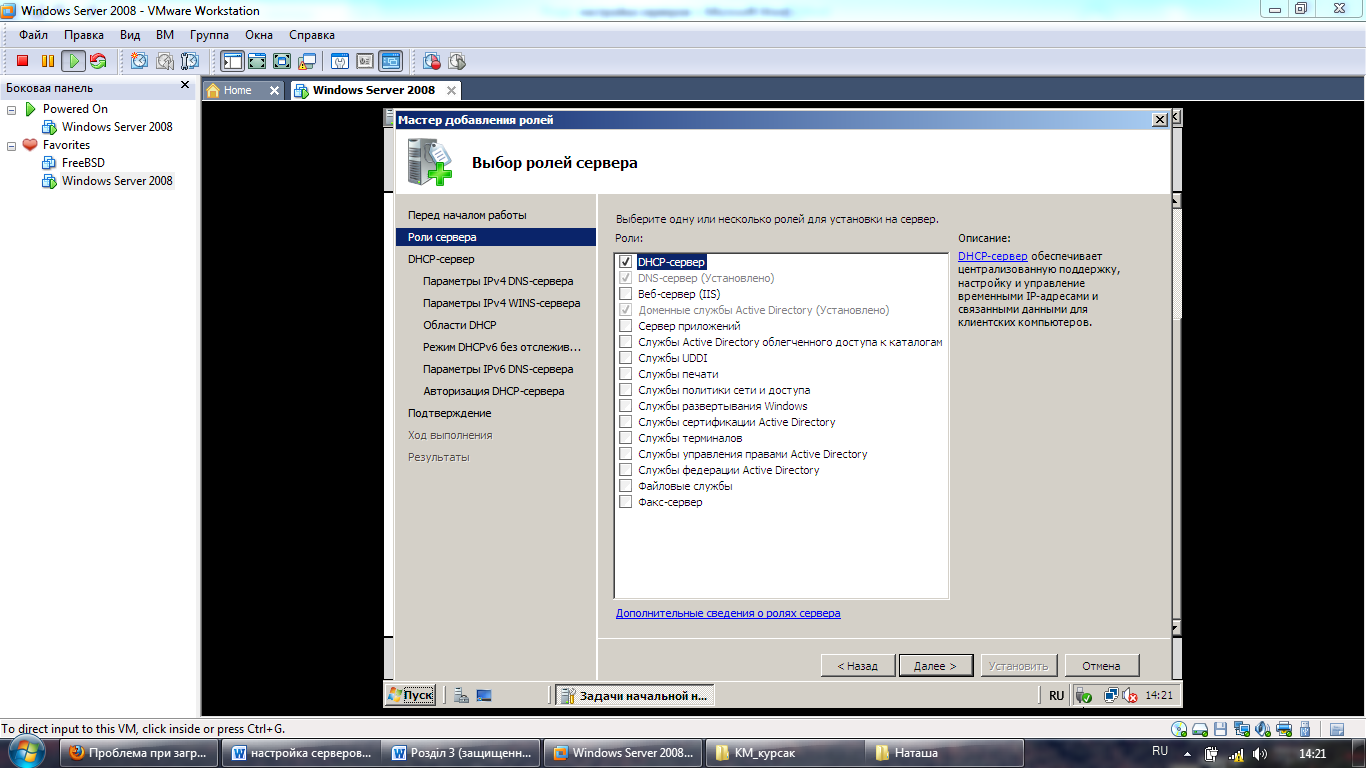Click the host volume speaker tray icon
Viewport: 1366px width, 768px height.
coord(1259,754)
